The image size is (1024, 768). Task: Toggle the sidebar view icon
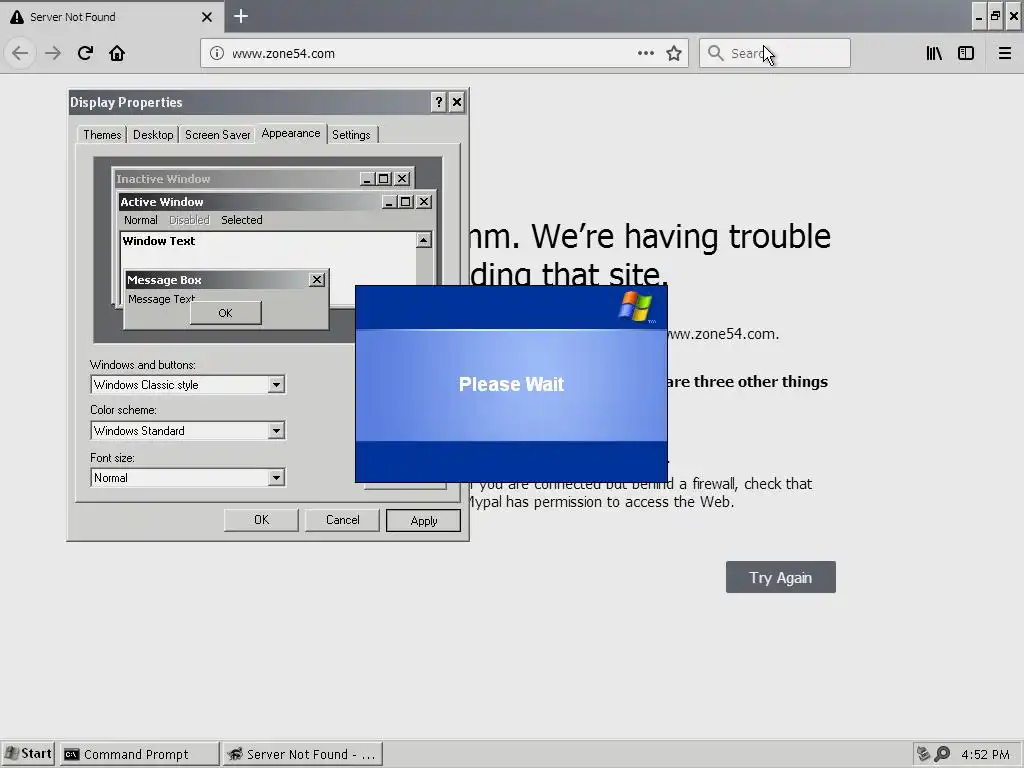click(x=966, y=53)
